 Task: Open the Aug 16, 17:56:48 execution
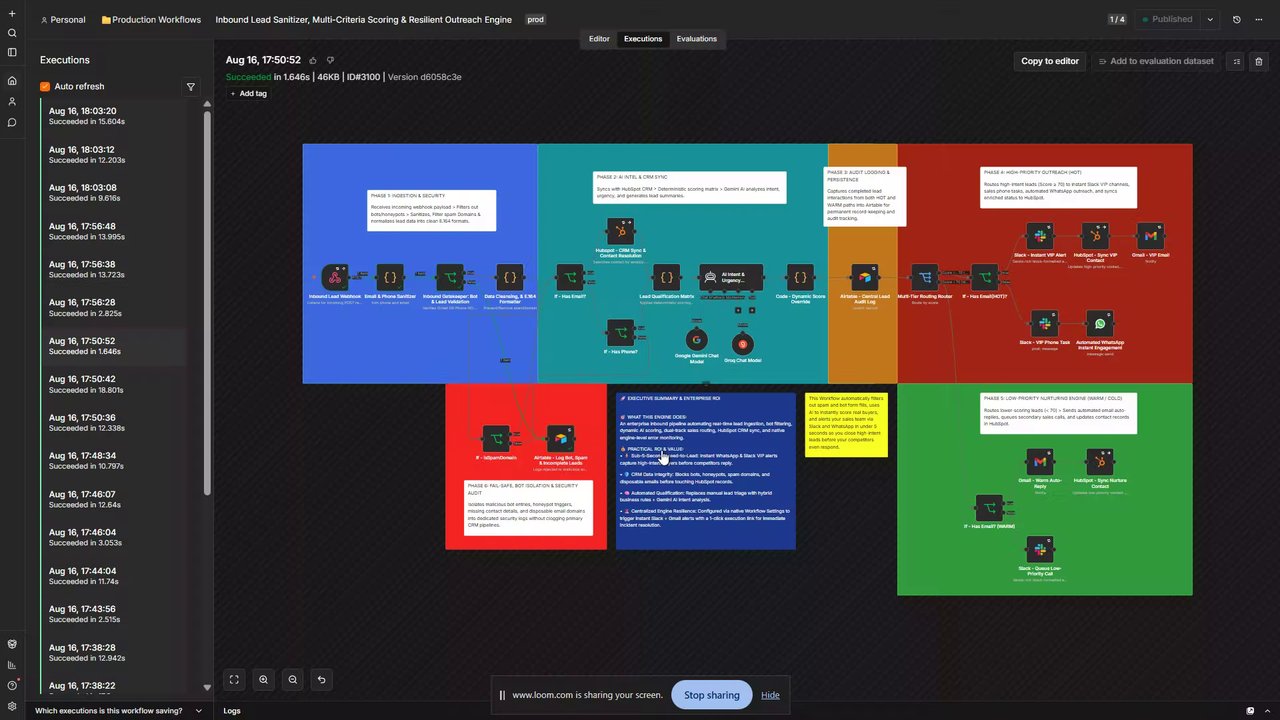tap(115, 231)
